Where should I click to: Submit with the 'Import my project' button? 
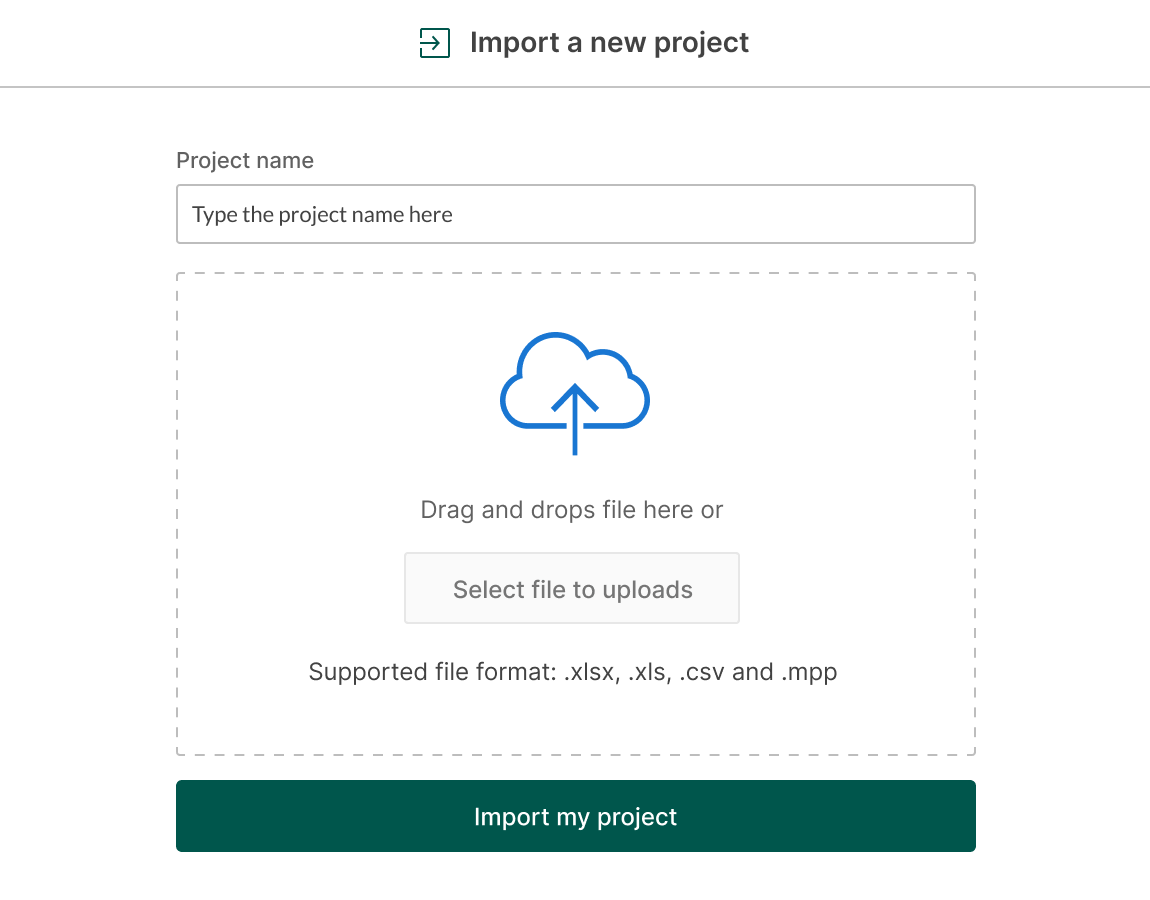pos(575,816)
